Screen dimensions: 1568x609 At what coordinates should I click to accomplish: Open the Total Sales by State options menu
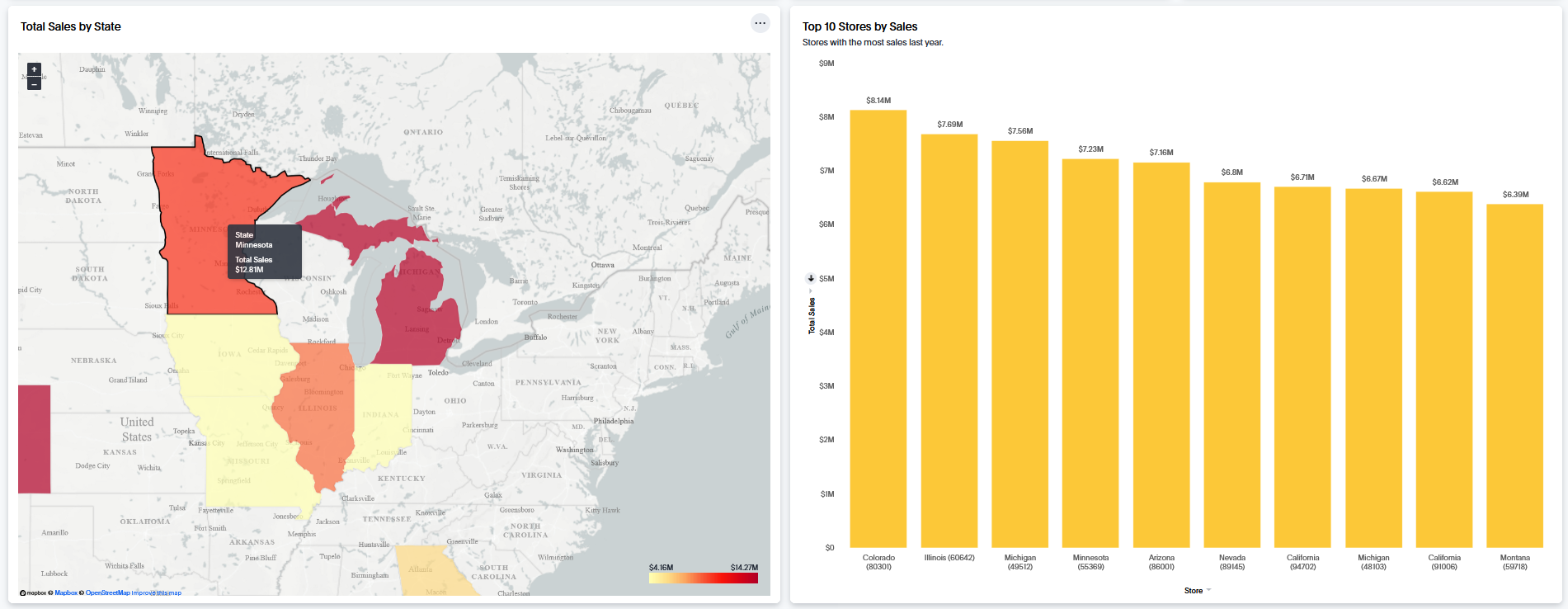[x=760, y=23]
